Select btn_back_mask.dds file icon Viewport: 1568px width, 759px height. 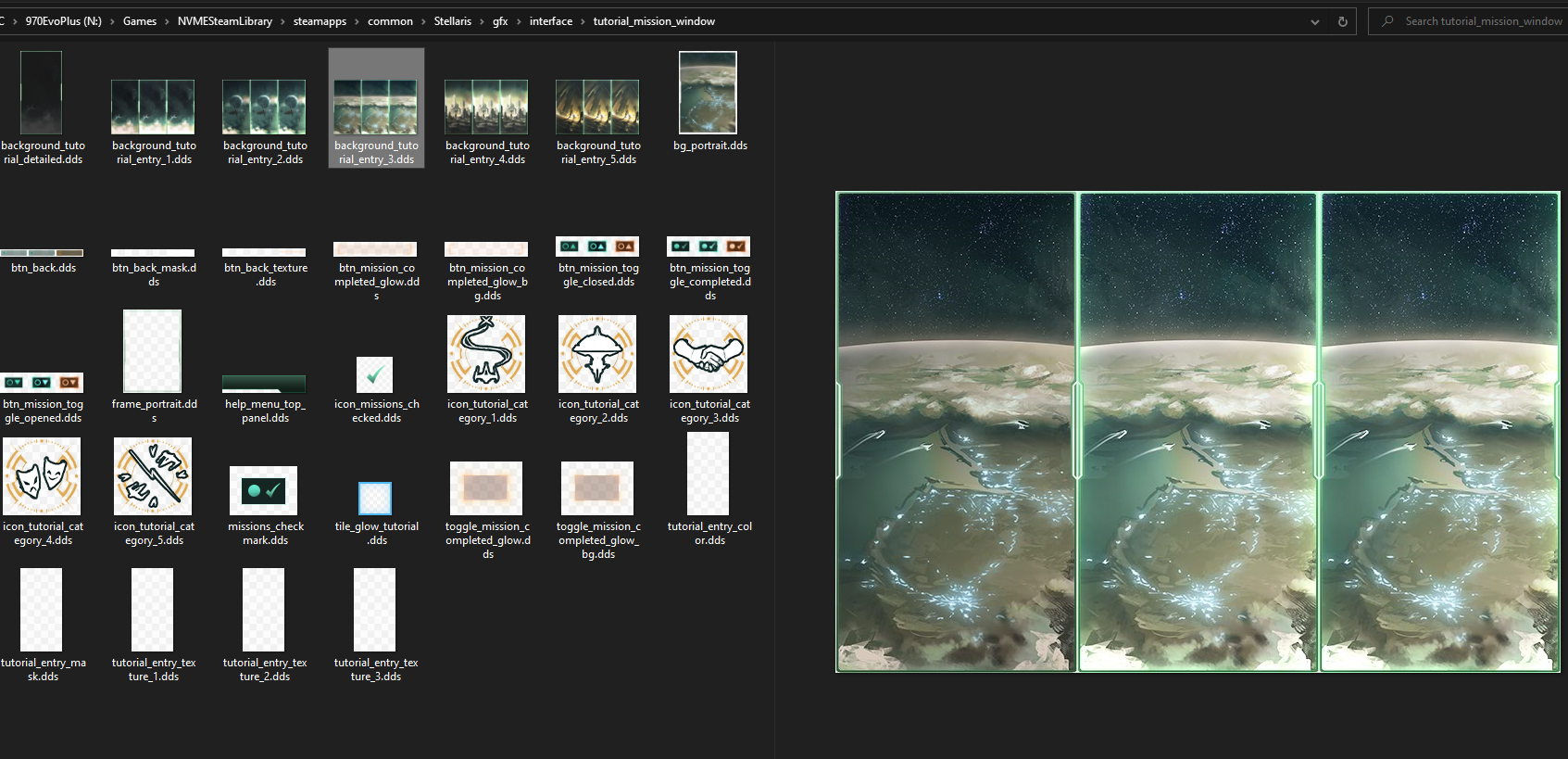[x=153, y=252]
